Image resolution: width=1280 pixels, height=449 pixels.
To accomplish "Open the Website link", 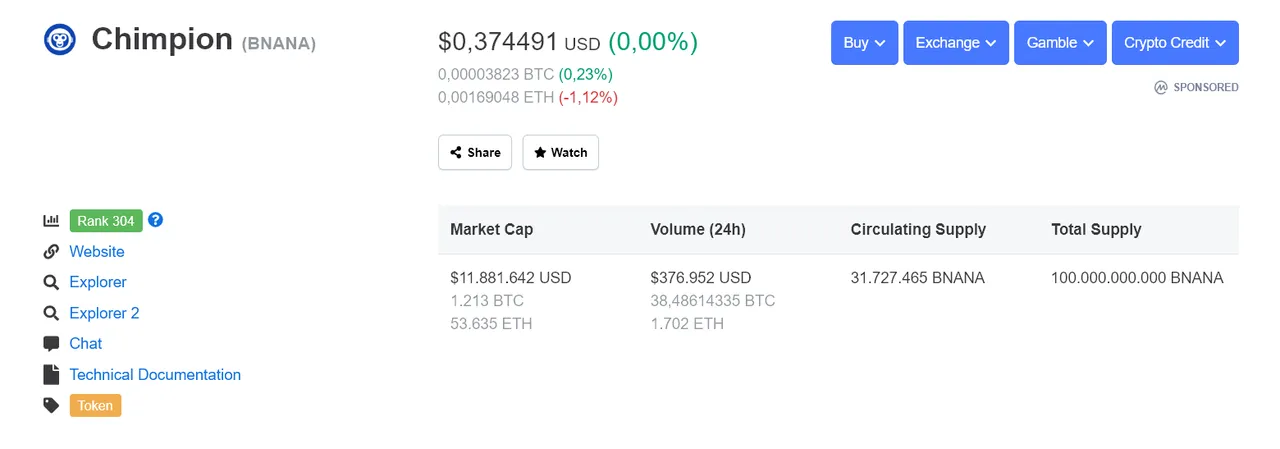I will [97, 252].
